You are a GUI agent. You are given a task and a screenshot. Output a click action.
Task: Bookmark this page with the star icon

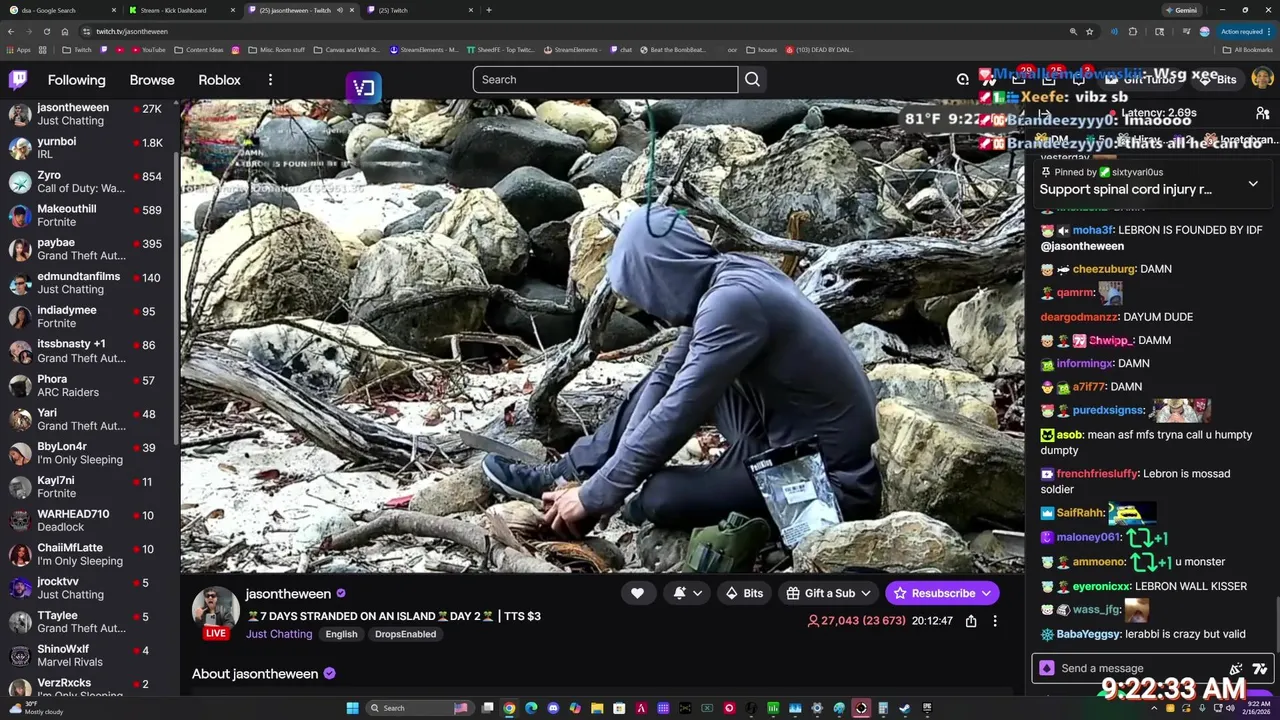point(1089,31)
